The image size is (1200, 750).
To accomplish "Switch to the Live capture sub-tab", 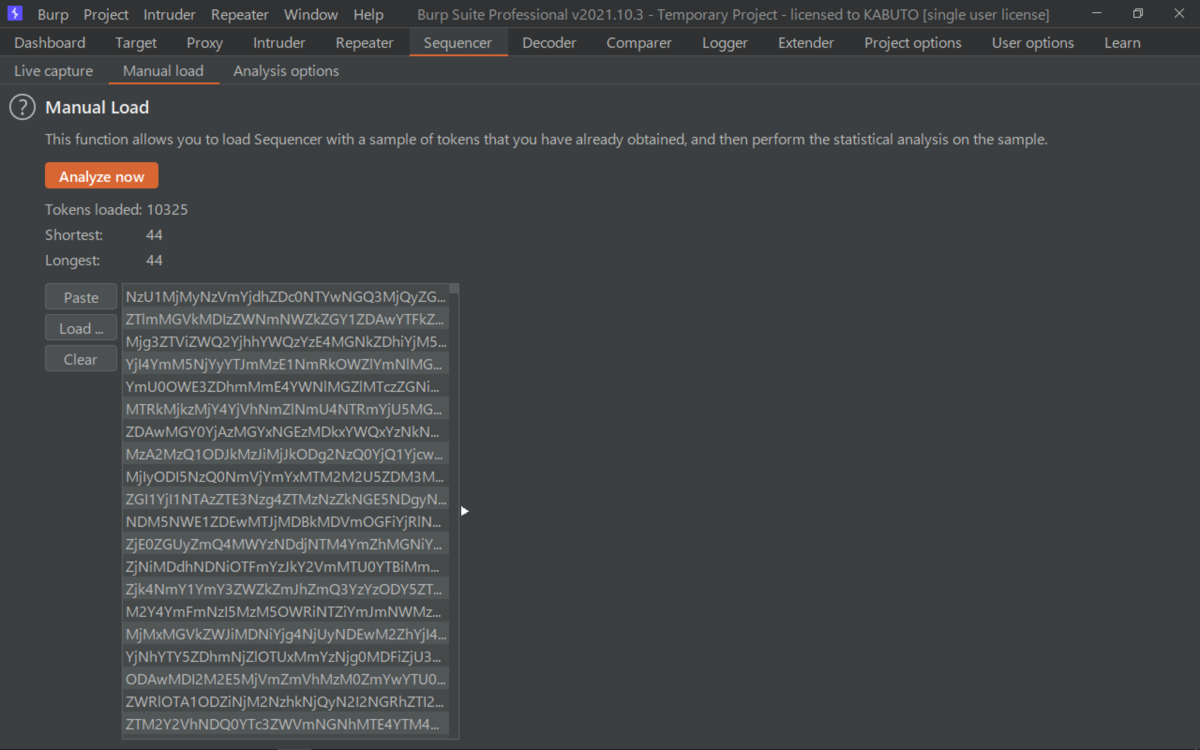I will 54,71.
